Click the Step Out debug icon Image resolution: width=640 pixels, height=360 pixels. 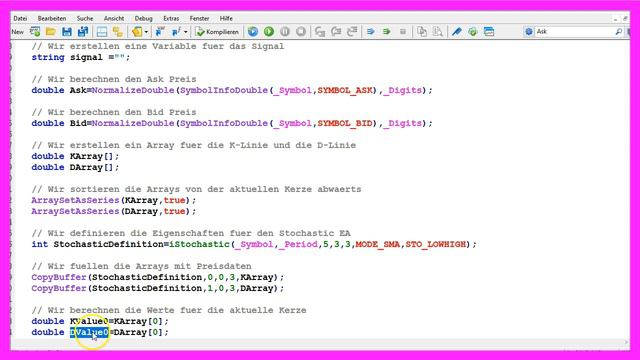352,31
